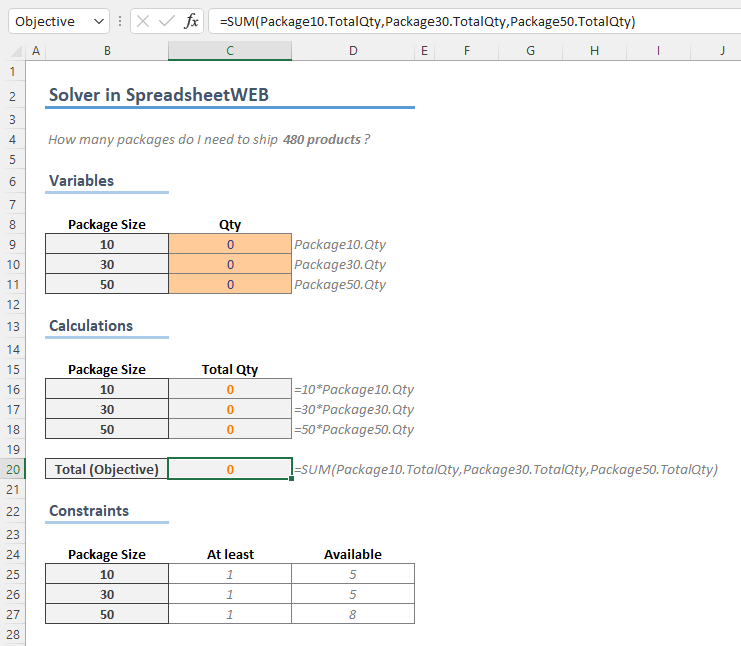Select column A header
The width and height of the screenshot is (741, 646).
tap(36, 51)
